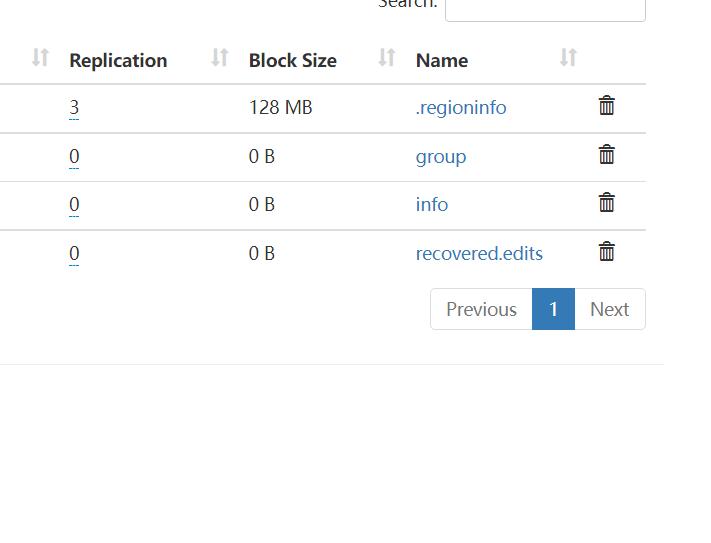Click sort arrows left of Replication header

click(40, 58)
